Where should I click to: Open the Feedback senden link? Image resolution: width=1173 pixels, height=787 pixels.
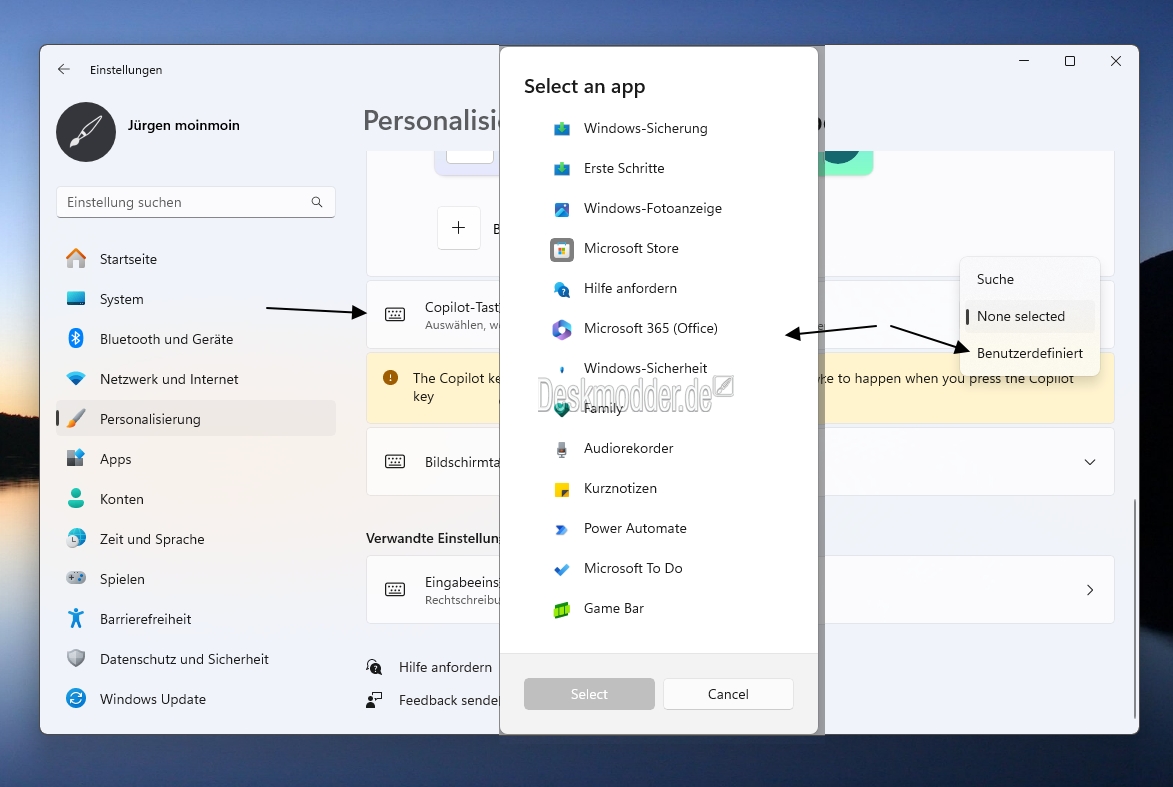coord(449,700)
